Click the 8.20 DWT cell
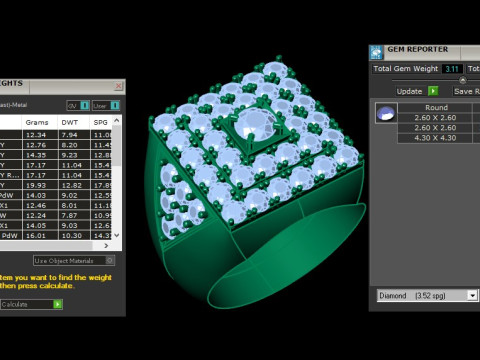Viewport: 480px width, 360px height. click(x=74, y=145)
